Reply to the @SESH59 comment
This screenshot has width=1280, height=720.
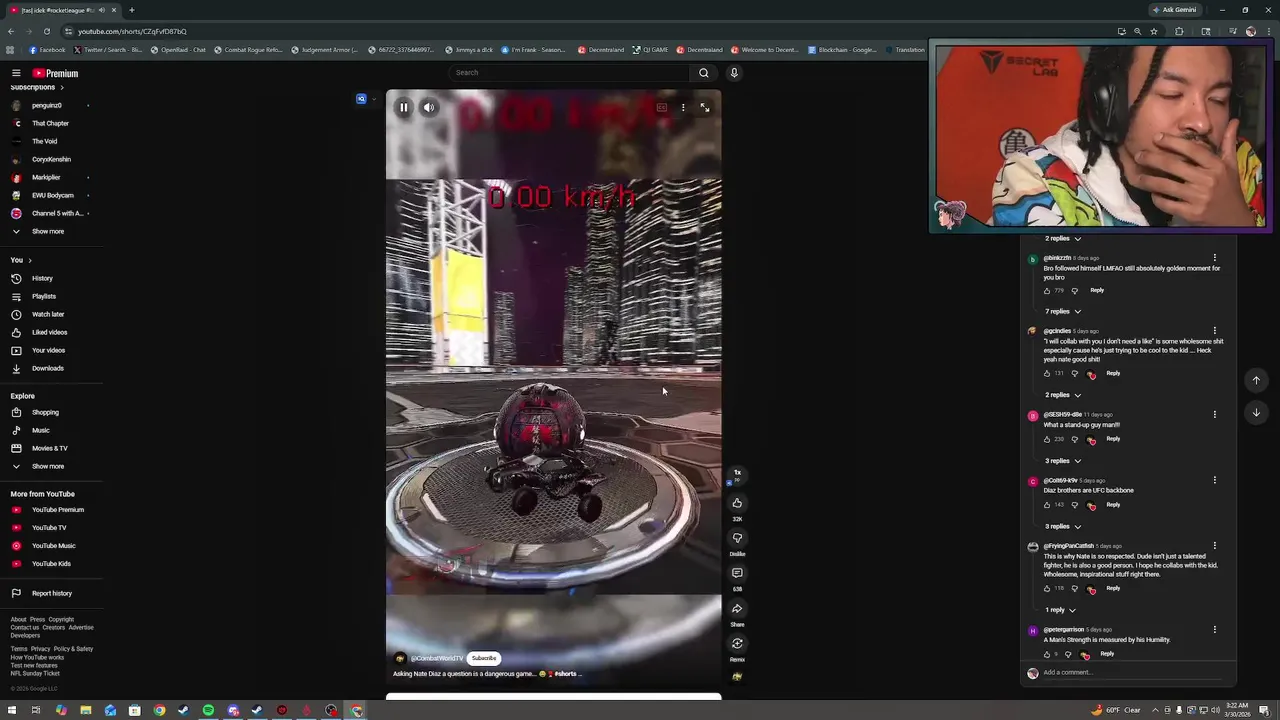point(1113,439)
